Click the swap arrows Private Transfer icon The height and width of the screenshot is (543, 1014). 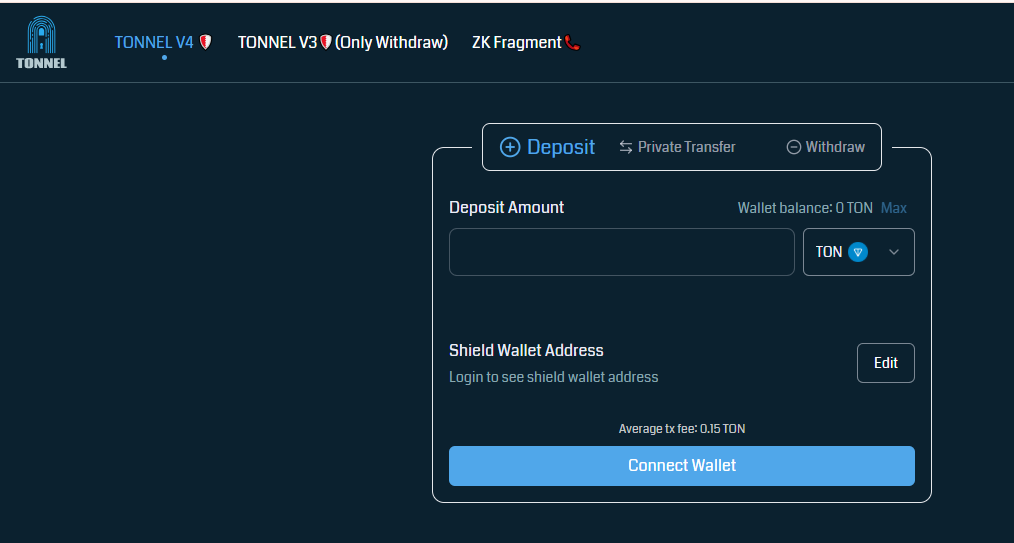(625, 147)
